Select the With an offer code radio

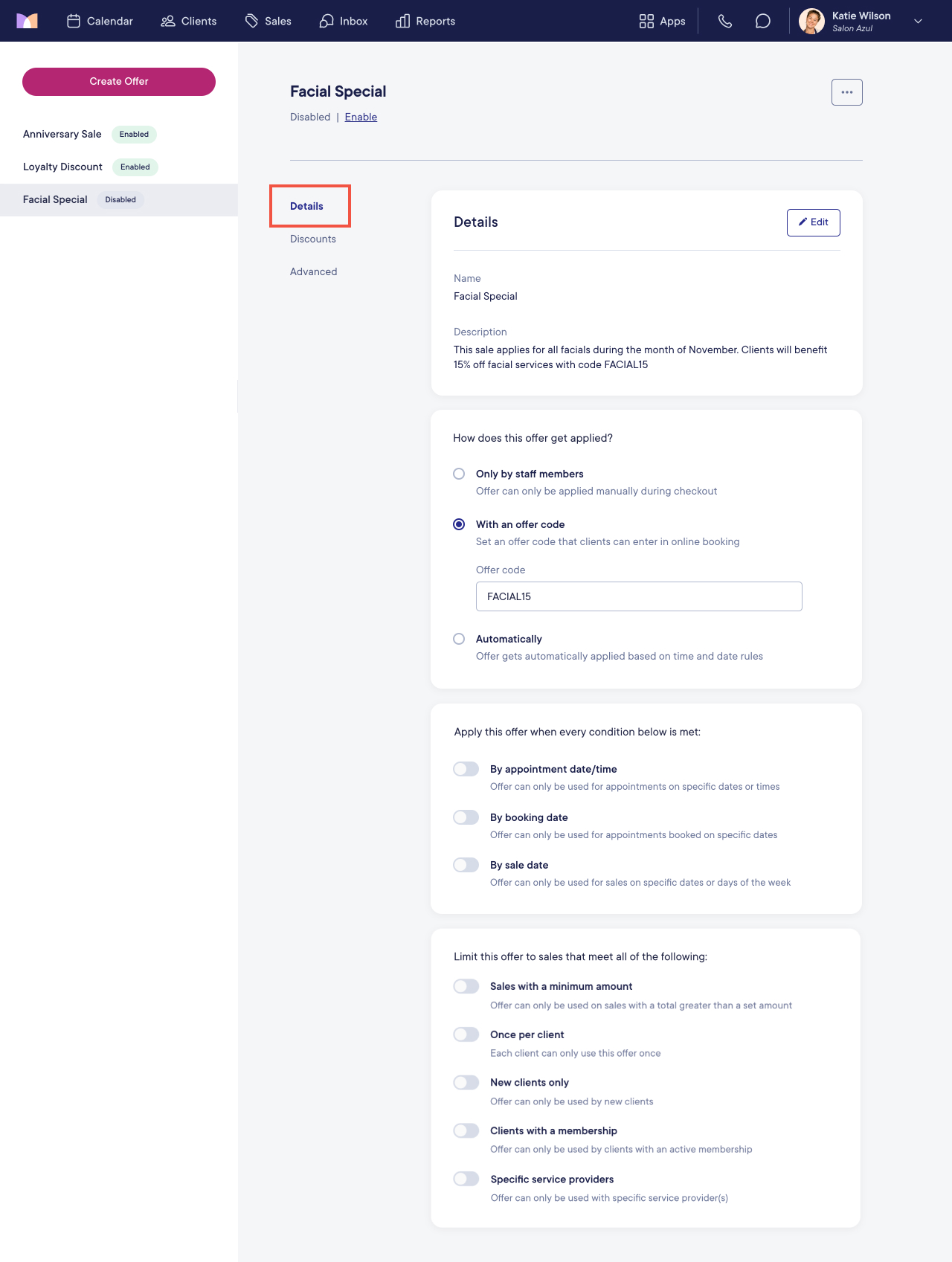(x=459, y=524)
